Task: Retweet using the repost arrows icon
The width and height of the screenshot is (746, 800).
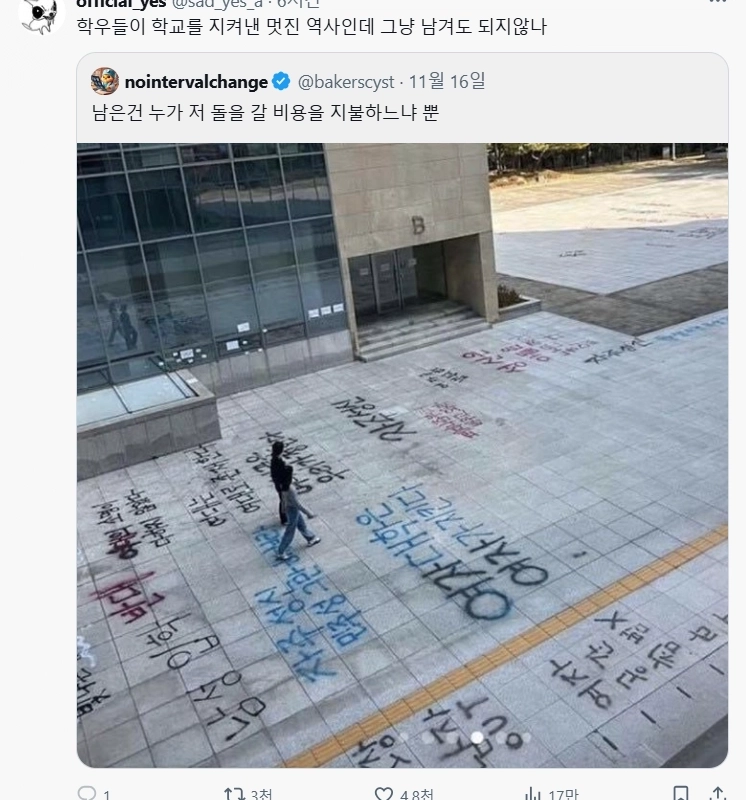Action: pos(234,794)
